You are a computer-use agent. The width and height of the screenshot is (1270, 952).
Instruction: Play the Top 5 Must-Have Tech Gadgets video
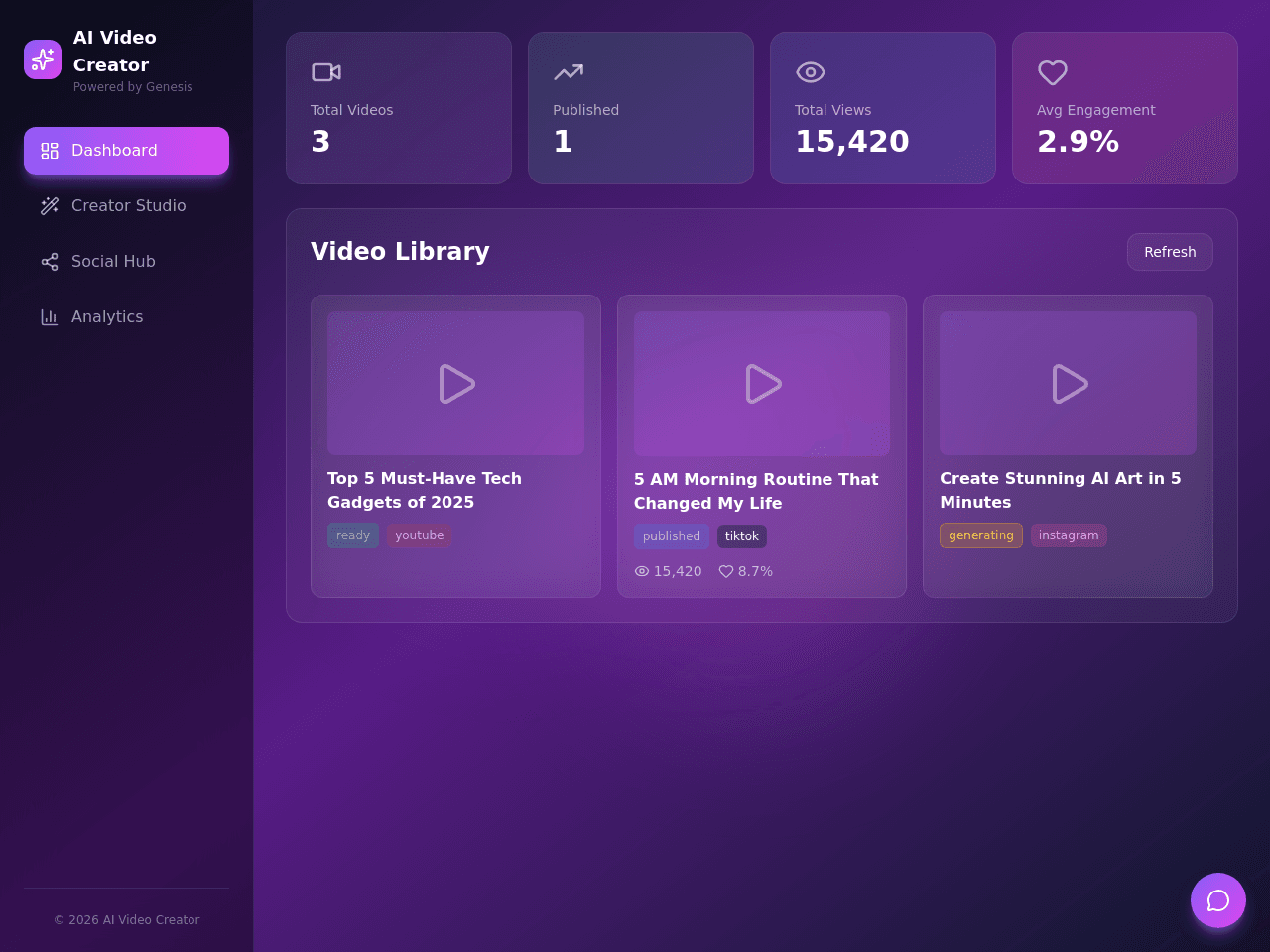456,384
